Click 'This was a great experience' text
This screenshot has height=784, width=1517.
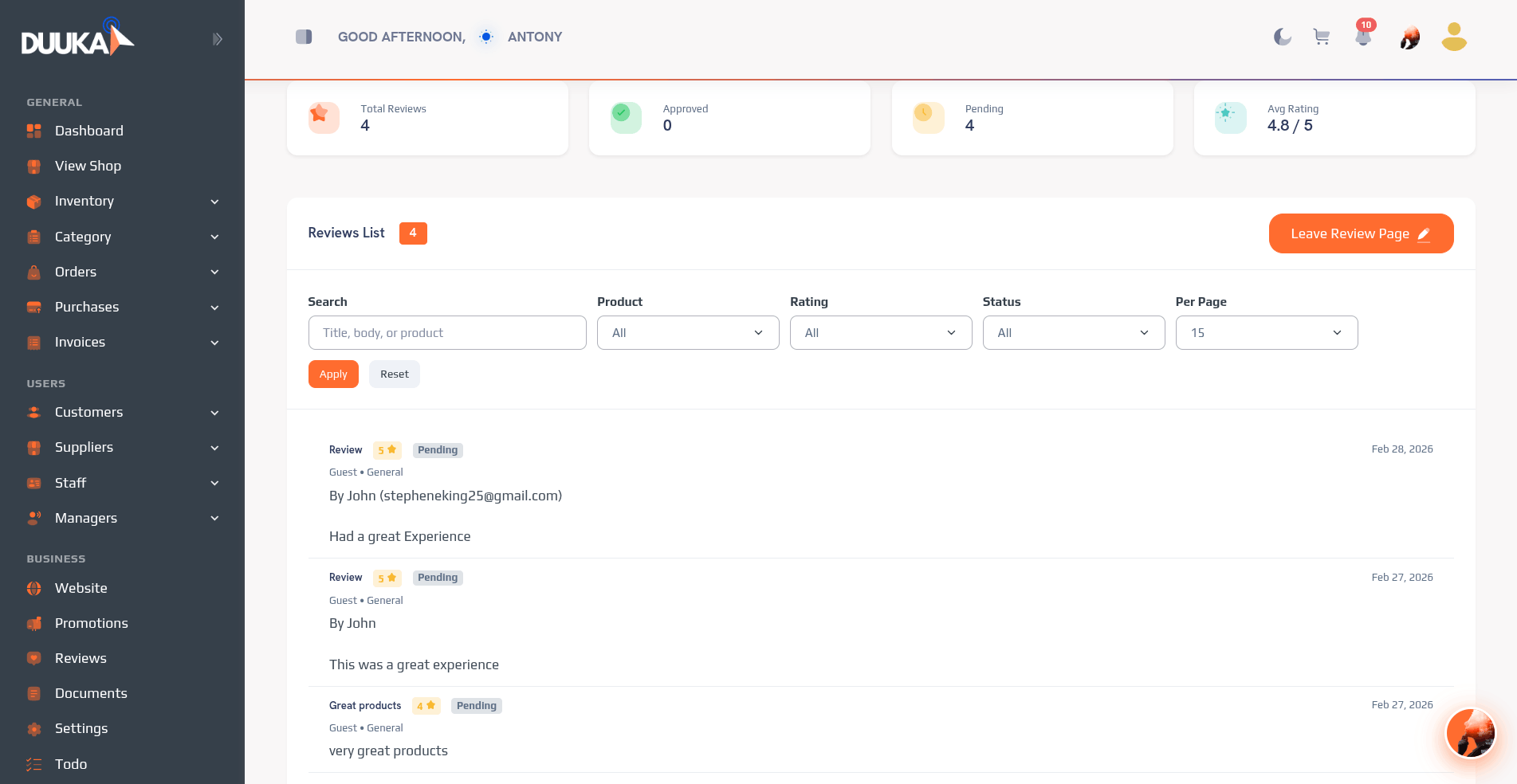(414, 664)
